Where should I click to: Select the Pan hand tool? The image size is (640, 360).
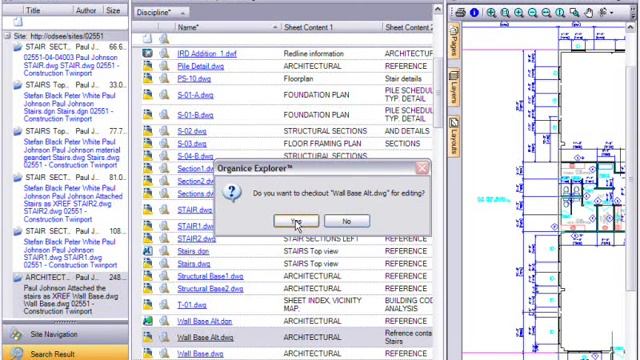[588, 13]
